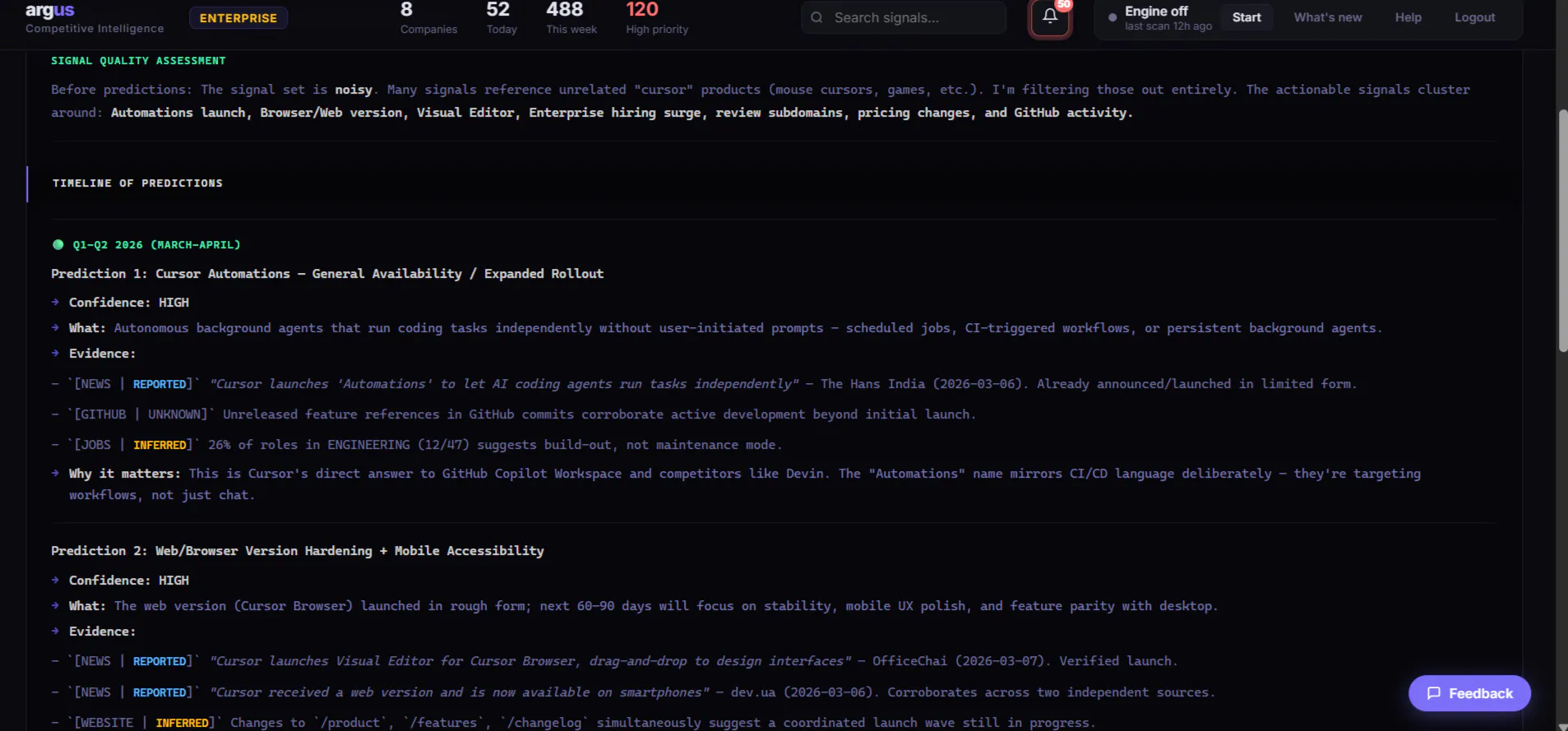Click Confidence: HIGH under Prediction 2
The image size is (1568, 731).
pos(129,581)
